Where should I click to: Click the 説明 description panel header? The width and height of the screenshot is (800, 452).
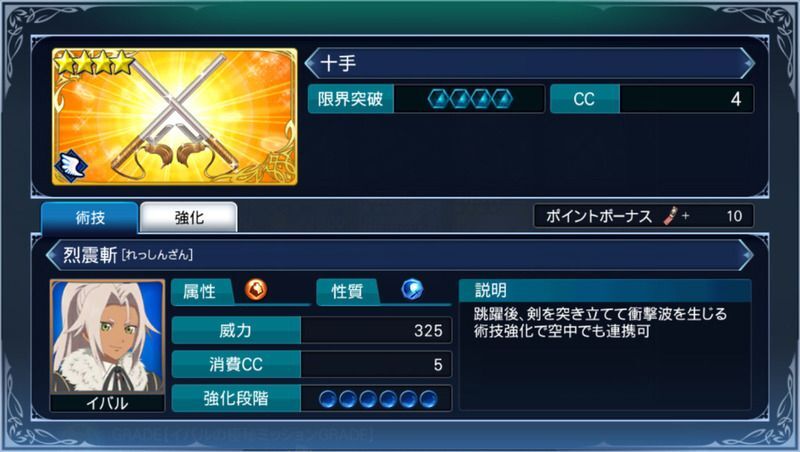605,290
